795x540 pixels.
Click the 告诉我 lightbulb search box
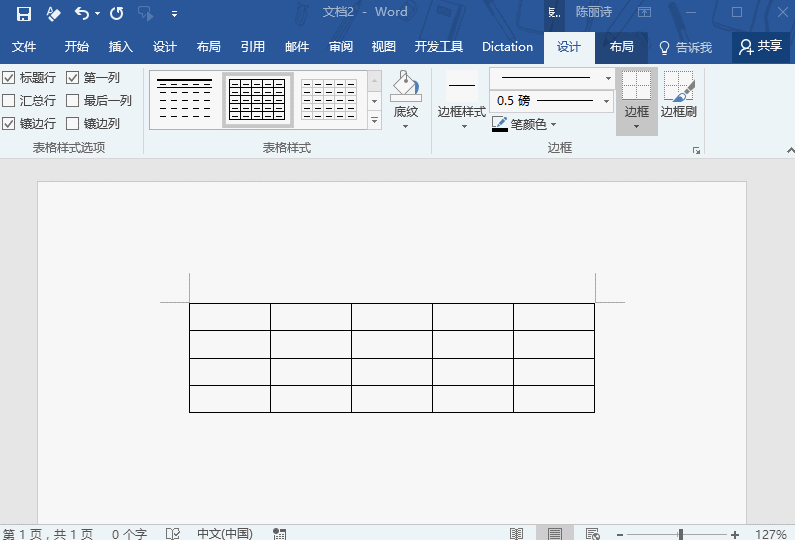pos(685,48)
